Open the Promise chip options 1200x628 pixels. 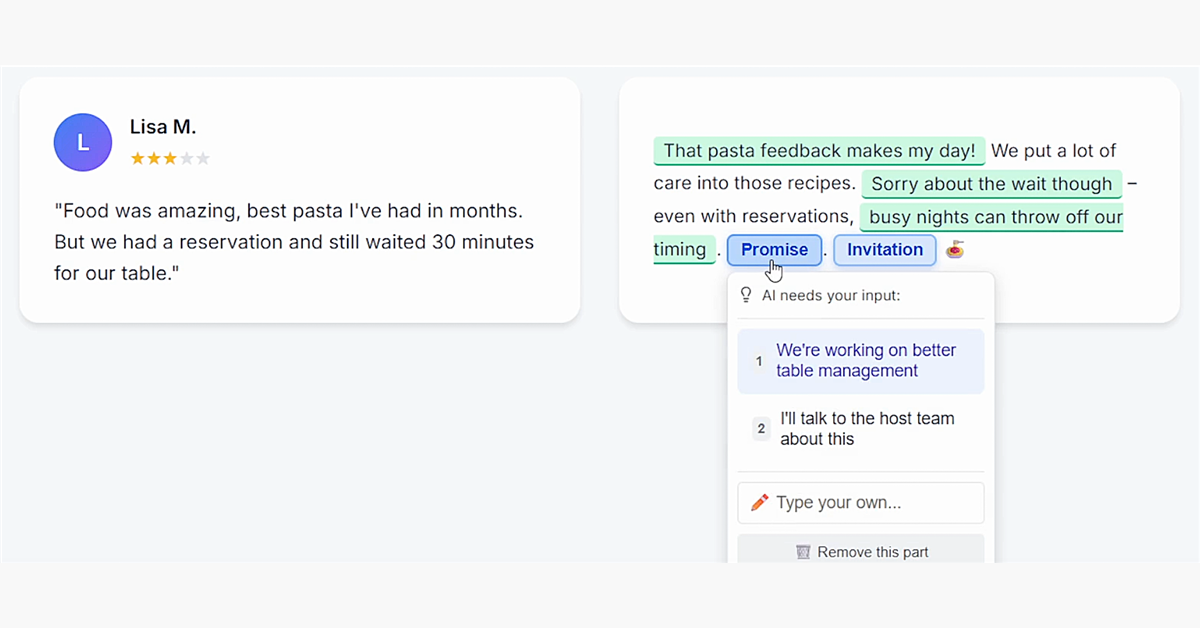pos(774,249)
